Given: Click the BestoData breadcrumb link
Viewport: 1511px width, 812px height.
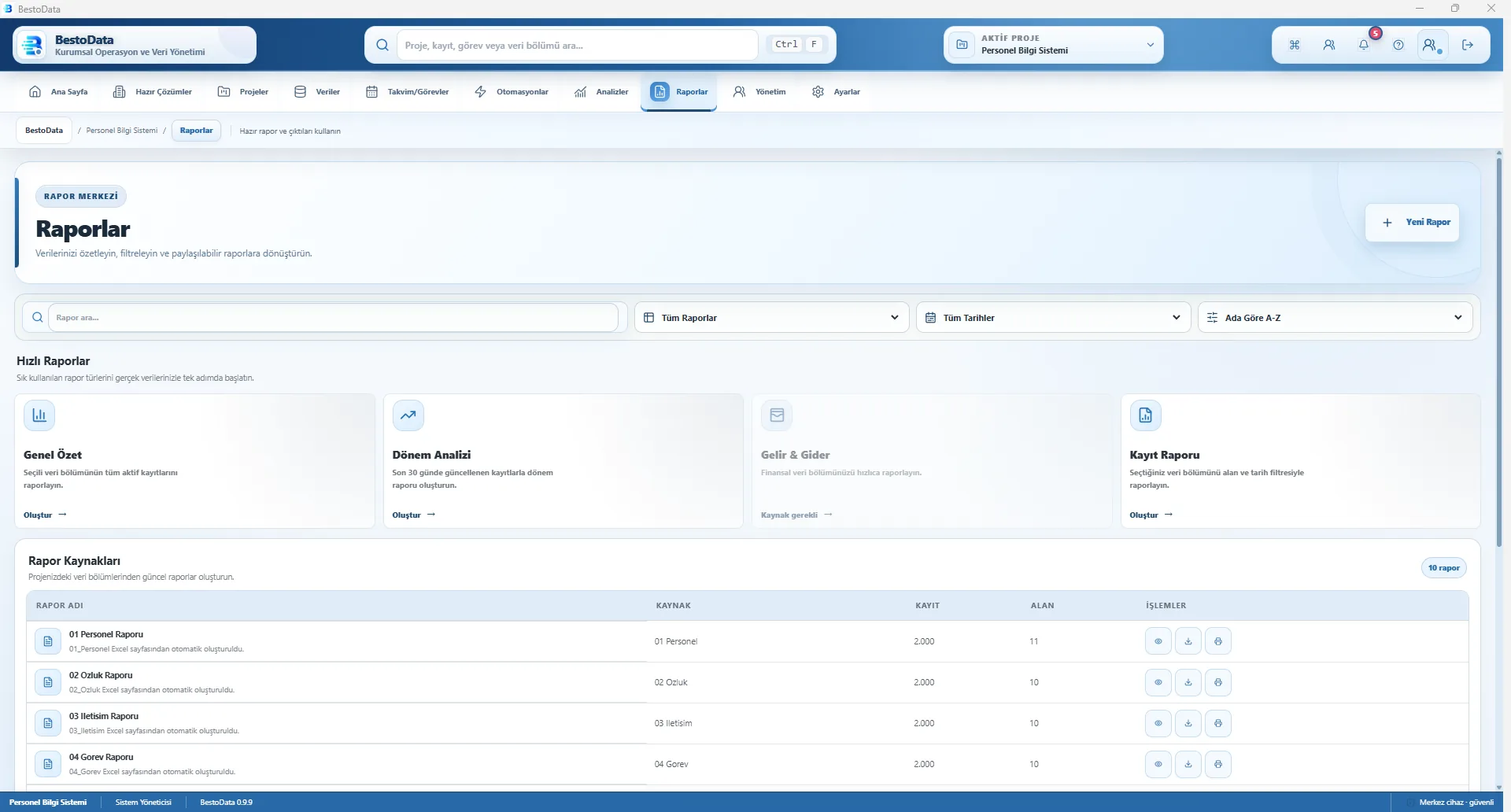Looking at the screenshot, I should pyautogui.click(x=44, y=131).
